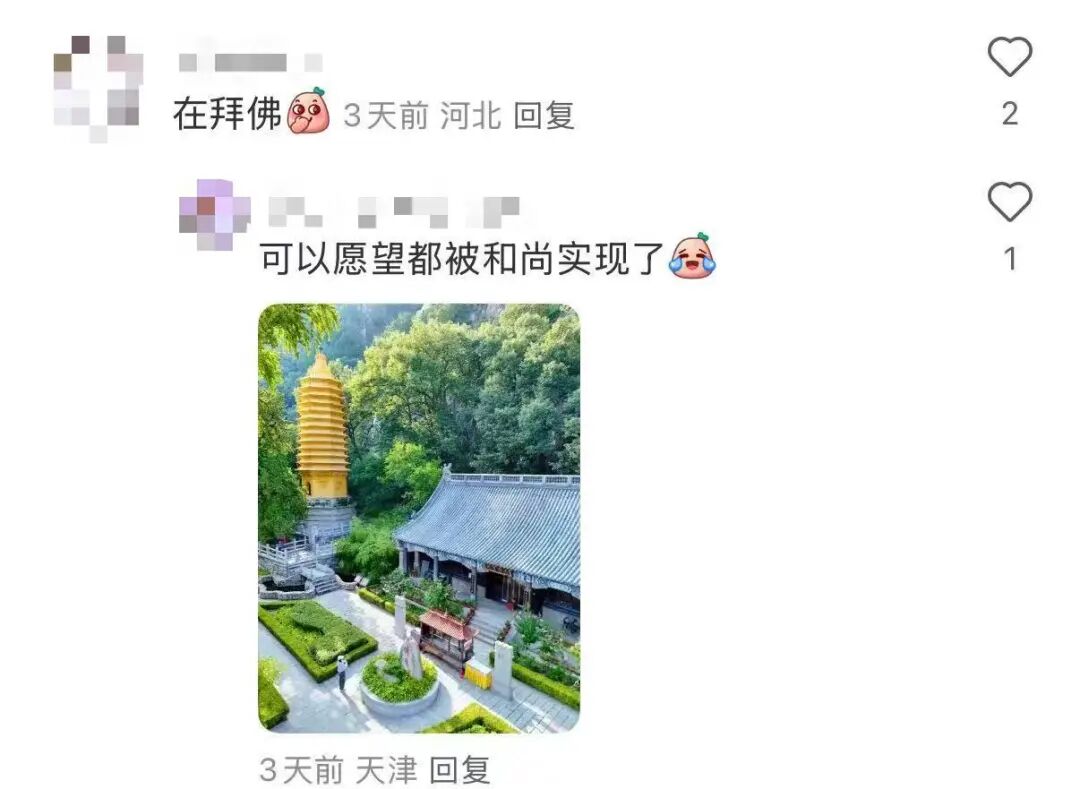Screen dimensions: 1080x789
Task: Open the first commenter's blurred username
Action: (250, 63)
